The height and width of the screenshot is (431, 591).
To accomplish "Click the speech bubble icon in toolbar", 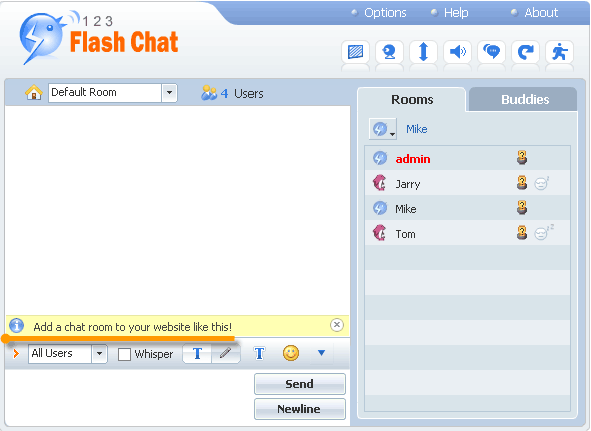I will pos(491,52).
